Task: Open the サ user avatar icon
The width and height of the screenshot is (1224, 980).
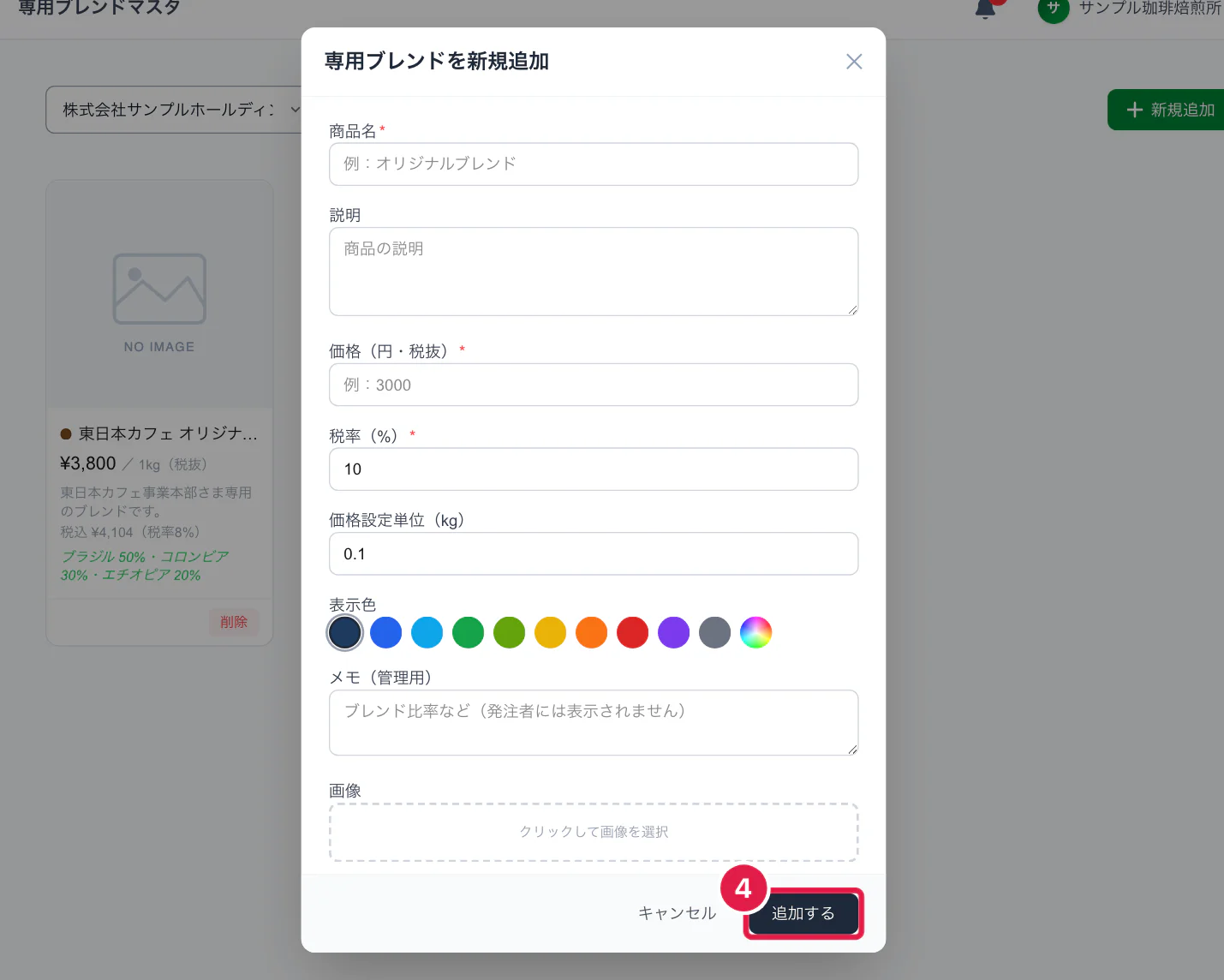Action: tap(1054, 9)
